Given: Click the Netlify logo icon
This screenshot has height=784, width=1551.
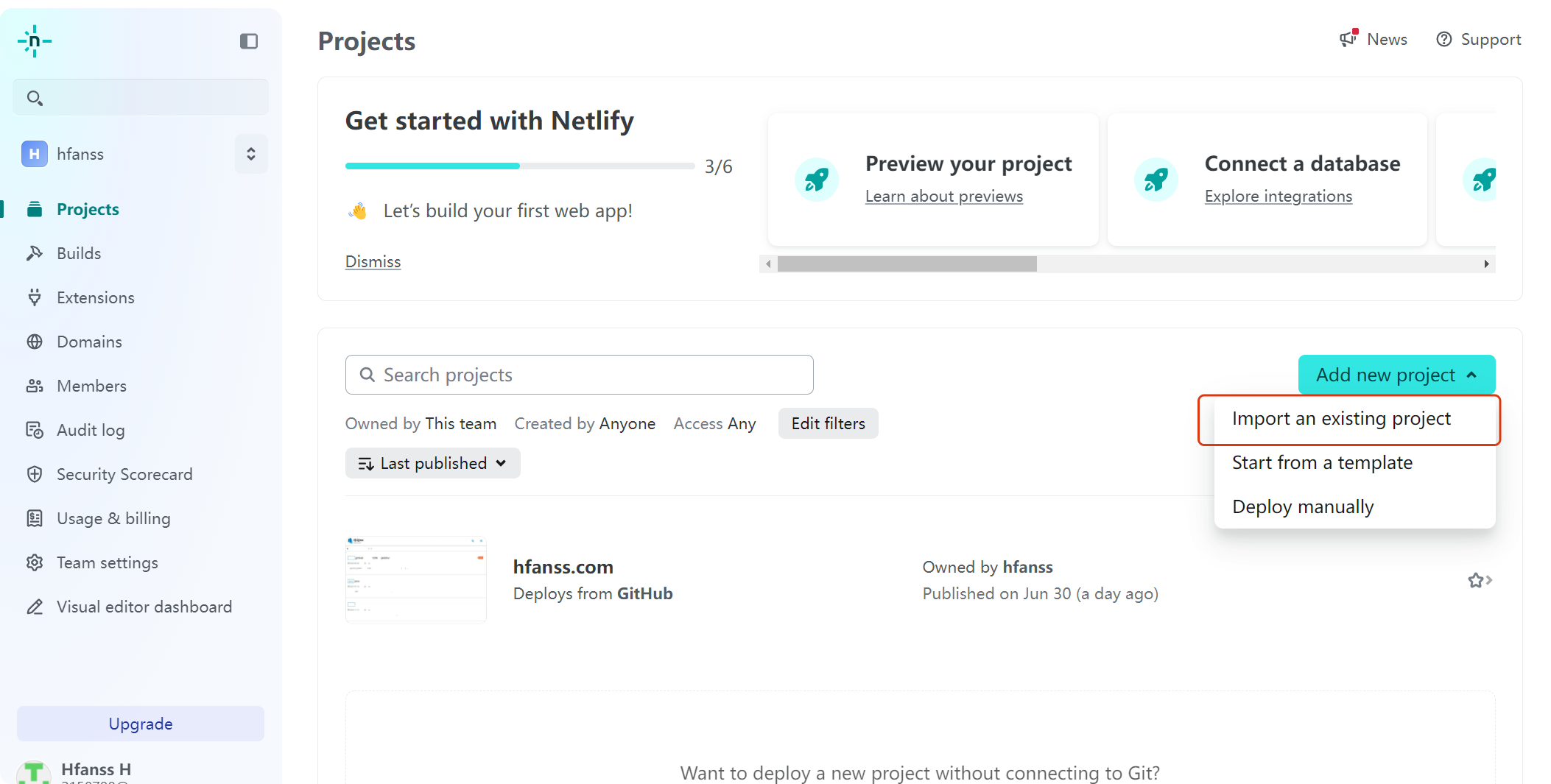Looking at the screenshot, I should [x=35, y=41].
